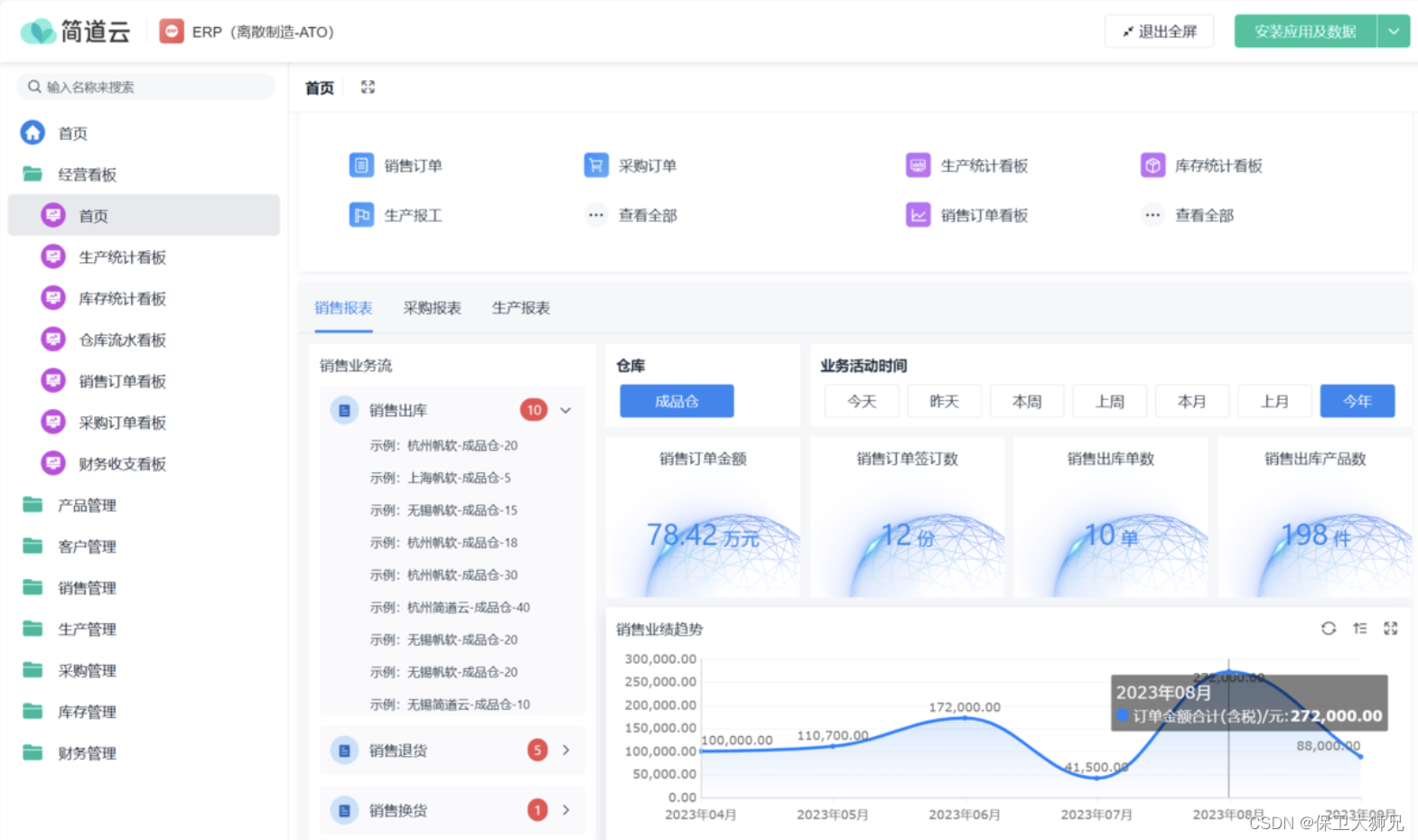Open entry 杭州帆软-成品仓-30

443,575
